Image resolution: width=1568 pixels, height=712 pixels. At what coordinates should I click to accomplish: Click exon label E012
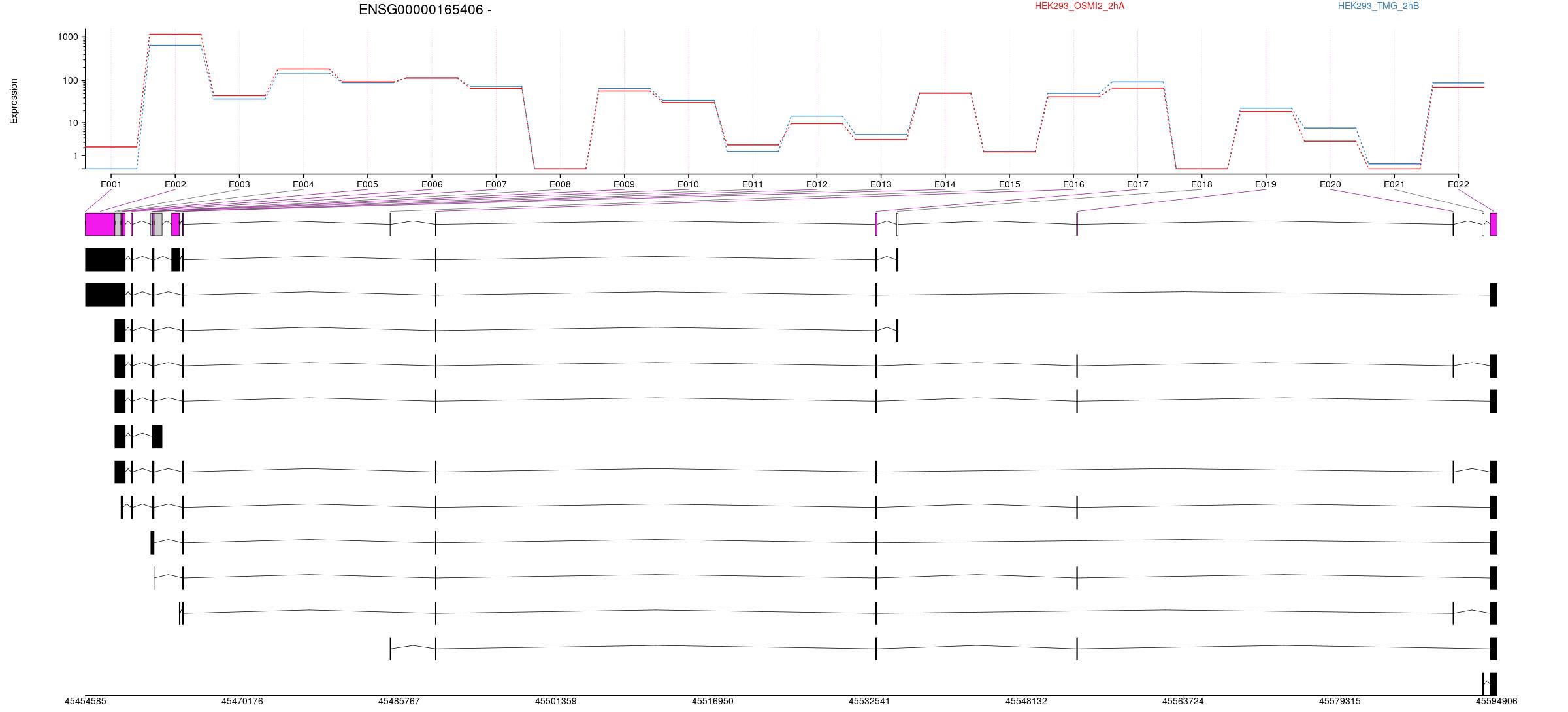tap(817, 185)
